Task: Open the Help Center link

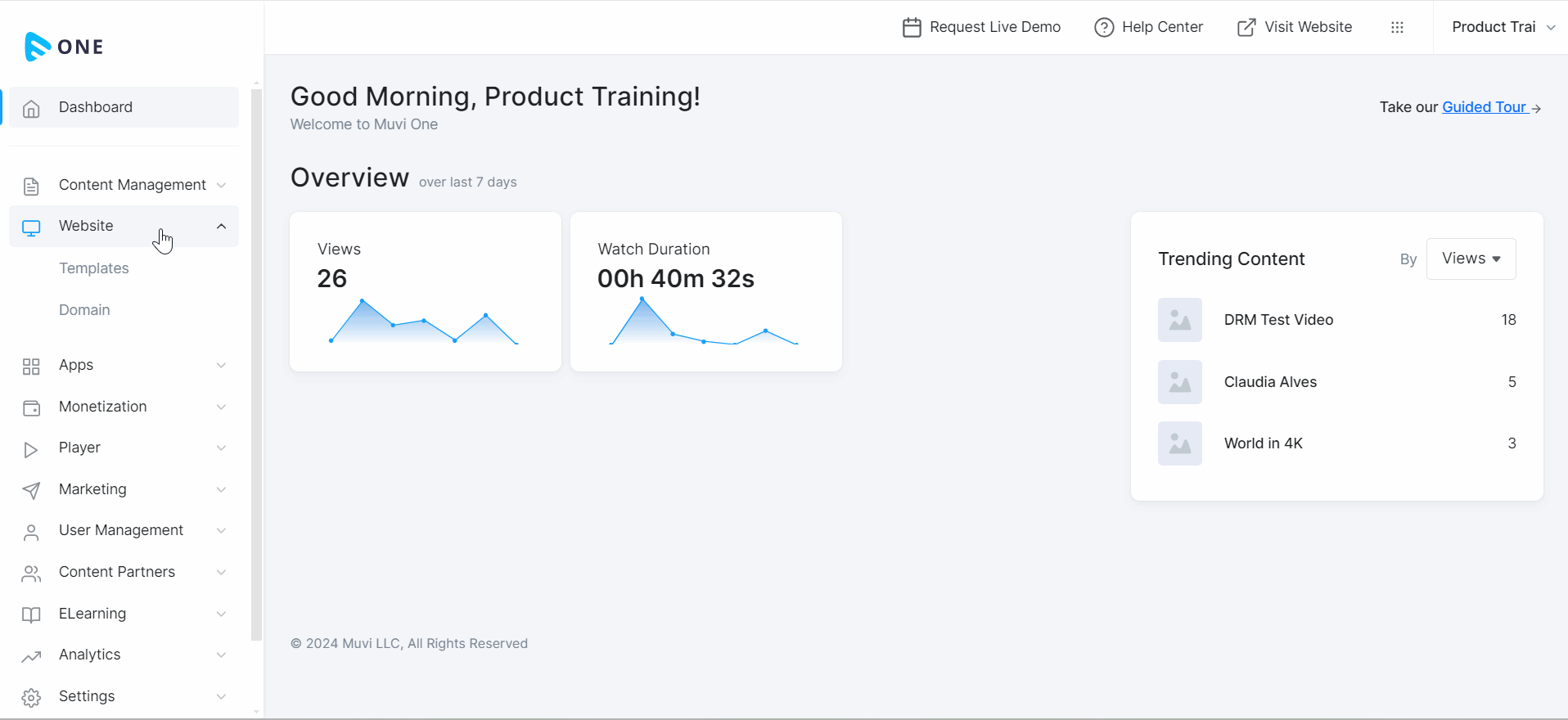Action: 1148,27
